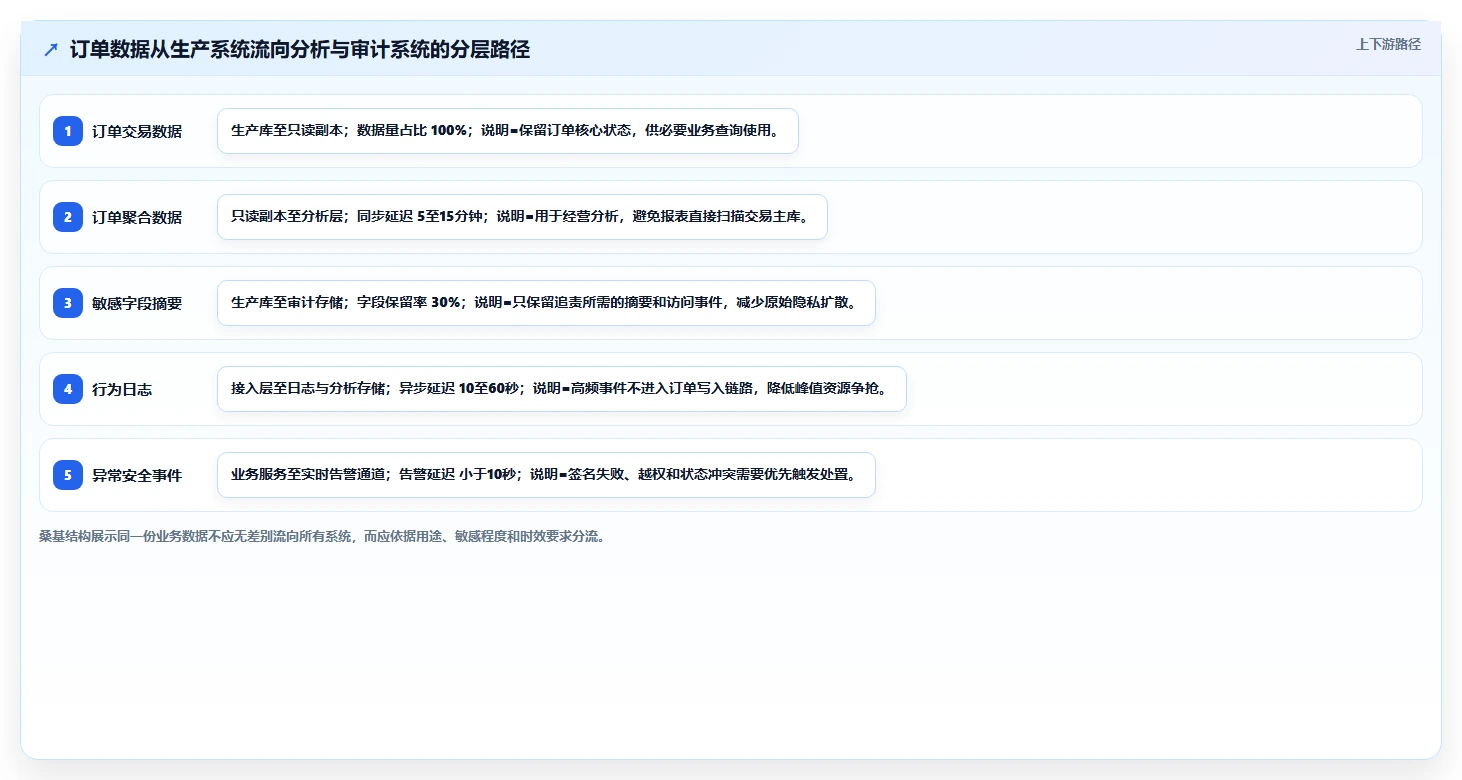Click the 只读副本至分析层 description box
1462x780 pixels.
pos(522,217)
